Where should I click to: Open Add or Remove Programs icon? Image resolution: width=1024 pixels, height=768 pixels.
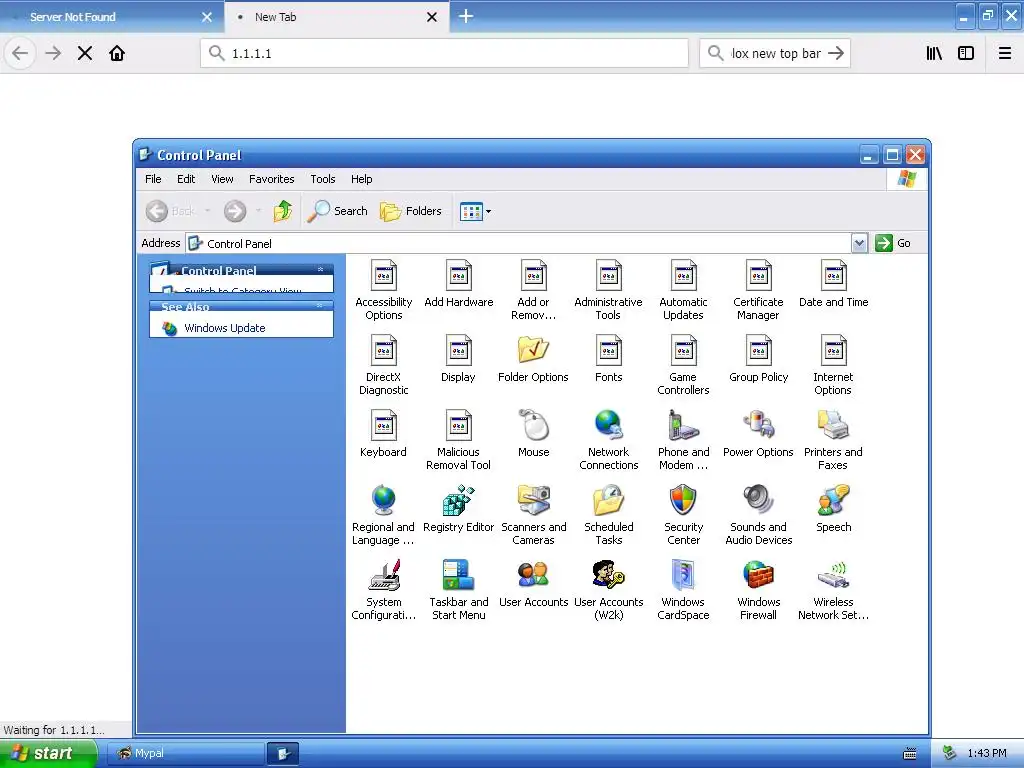tap(534, 290)
